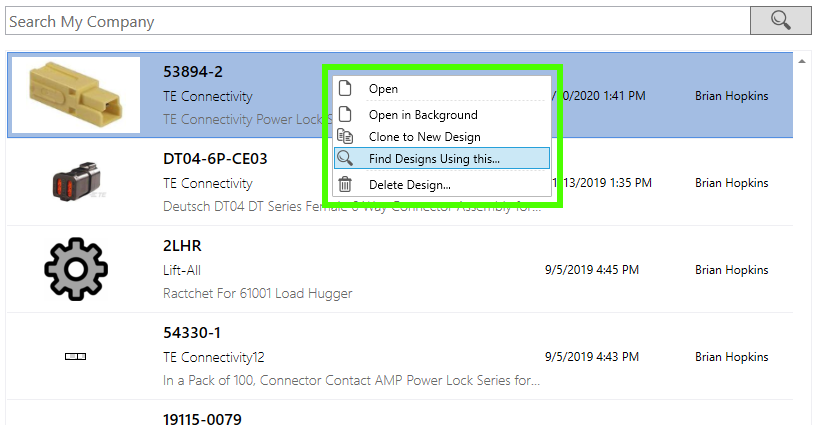Select the 19115-0079 part name

(202, 419)
